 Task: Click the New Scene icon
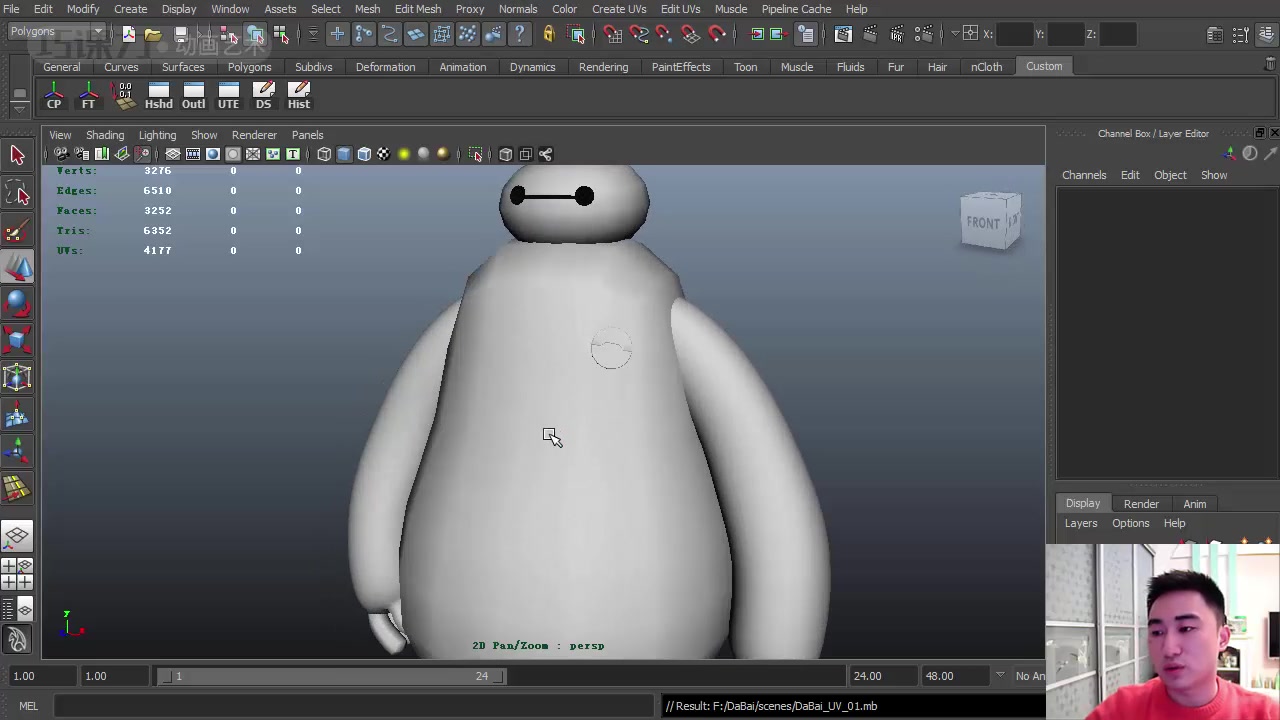click(x=129, y=35)
